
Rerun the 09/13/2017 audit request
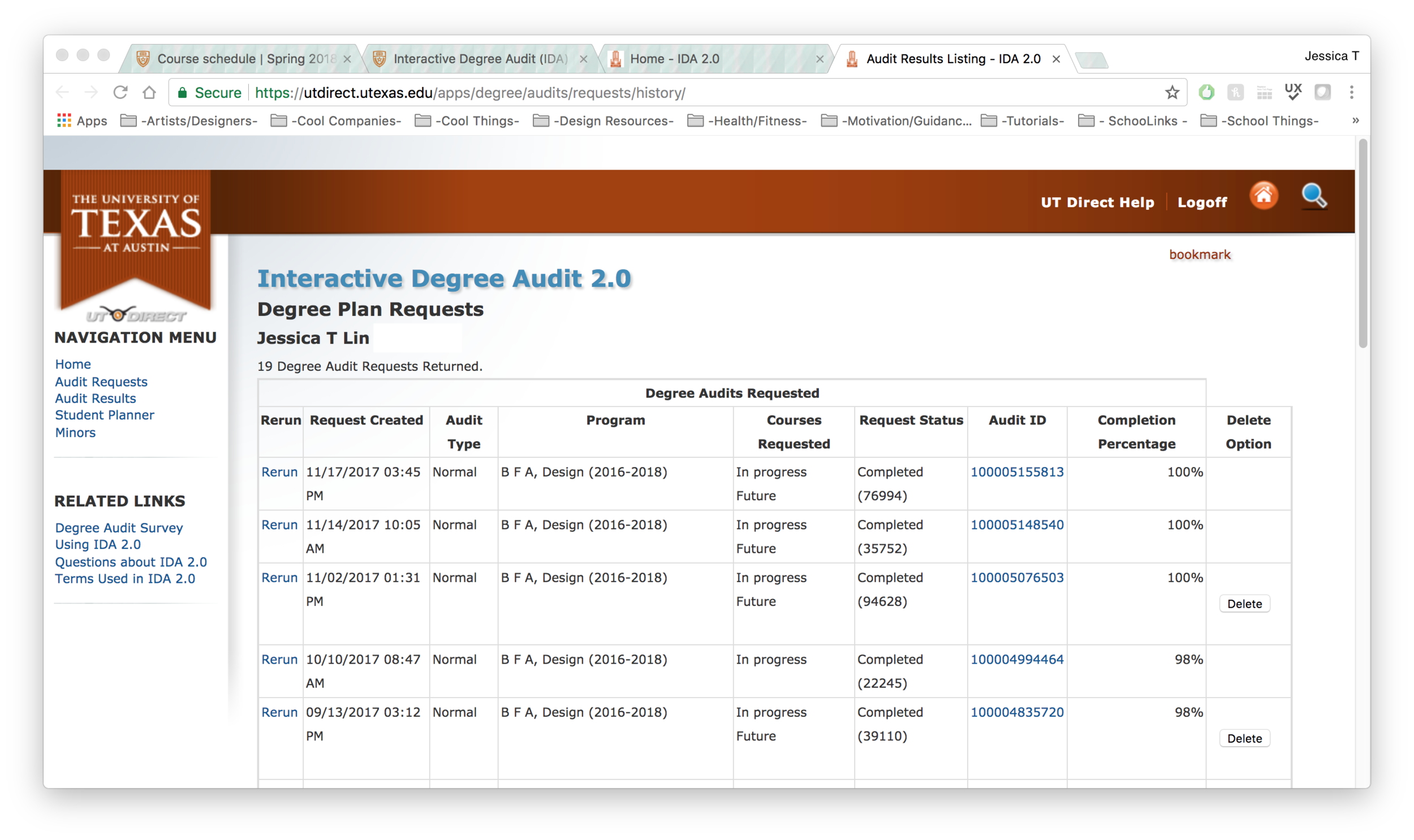279,712
